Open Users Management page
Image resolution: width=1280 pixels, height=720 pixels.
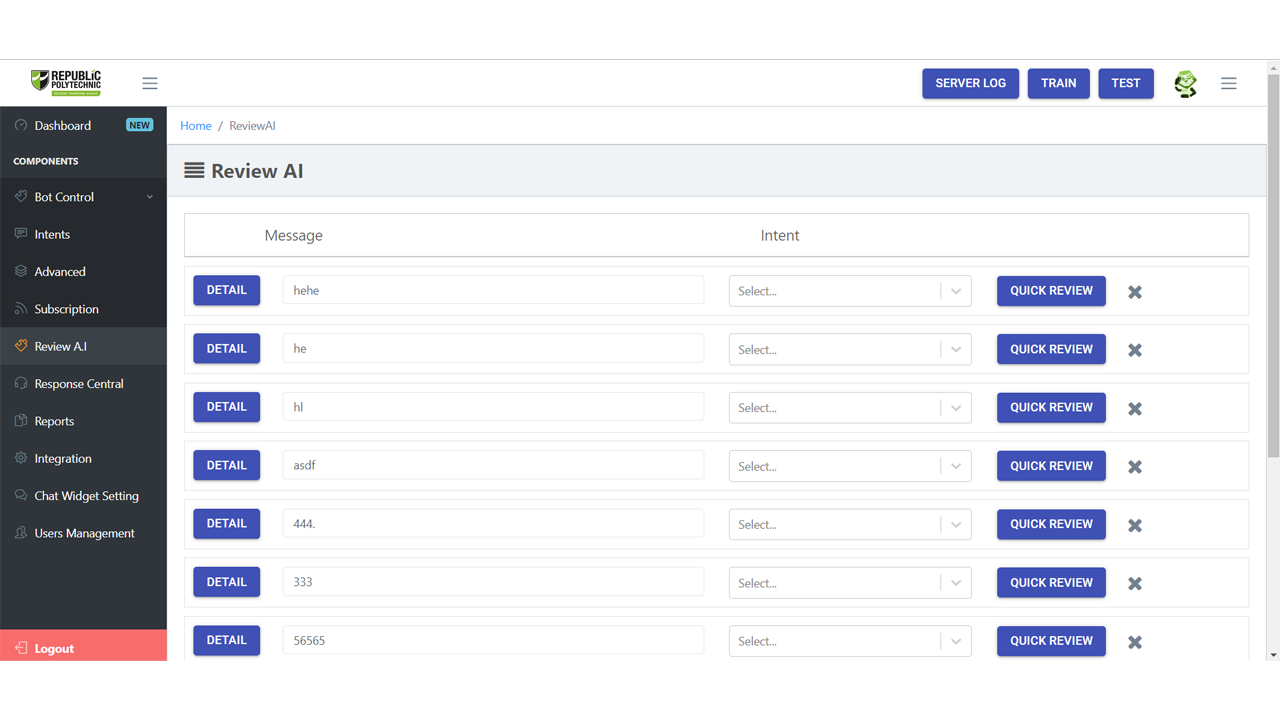(x=84, y=533)
